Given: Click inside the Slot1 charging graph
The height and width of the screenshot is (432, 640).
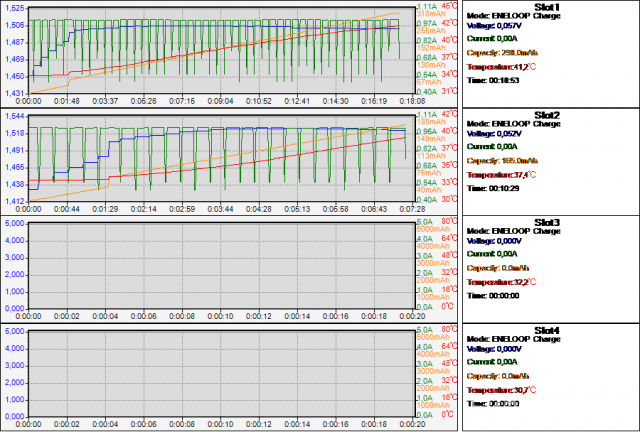Looking at the screenshot, I should point(222,51).
